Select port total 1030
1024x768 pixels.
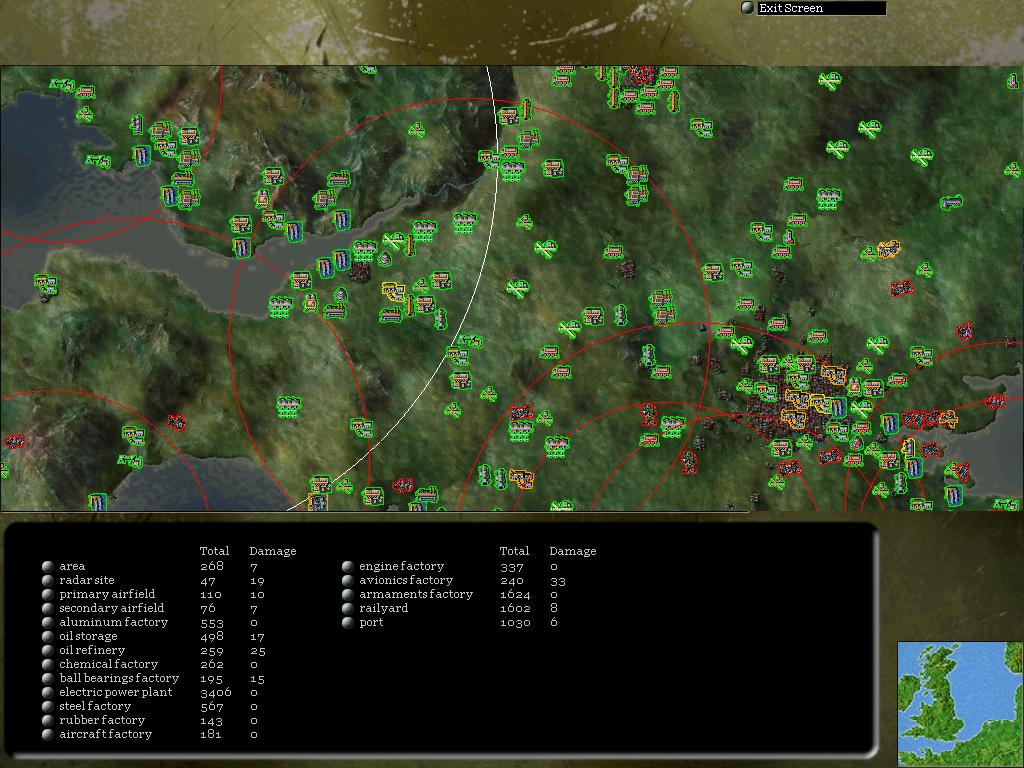point(515,623)
